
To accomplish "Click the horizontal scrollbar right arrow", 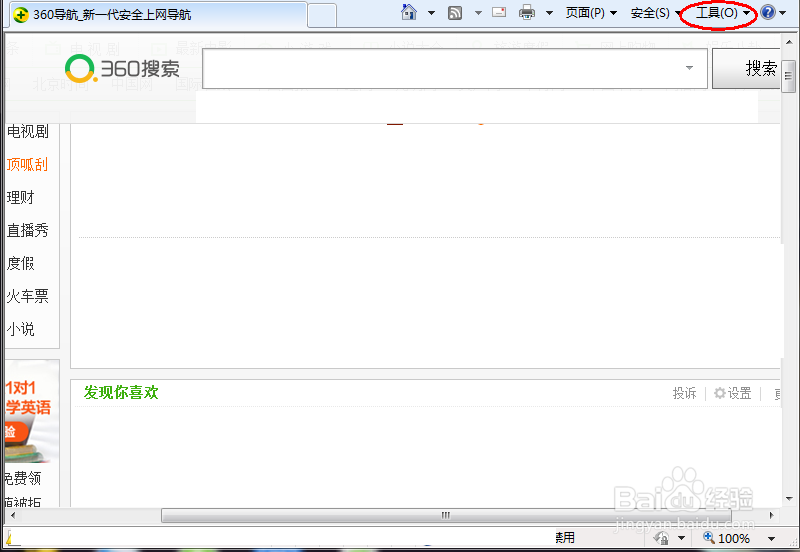I will coord(771,515).
